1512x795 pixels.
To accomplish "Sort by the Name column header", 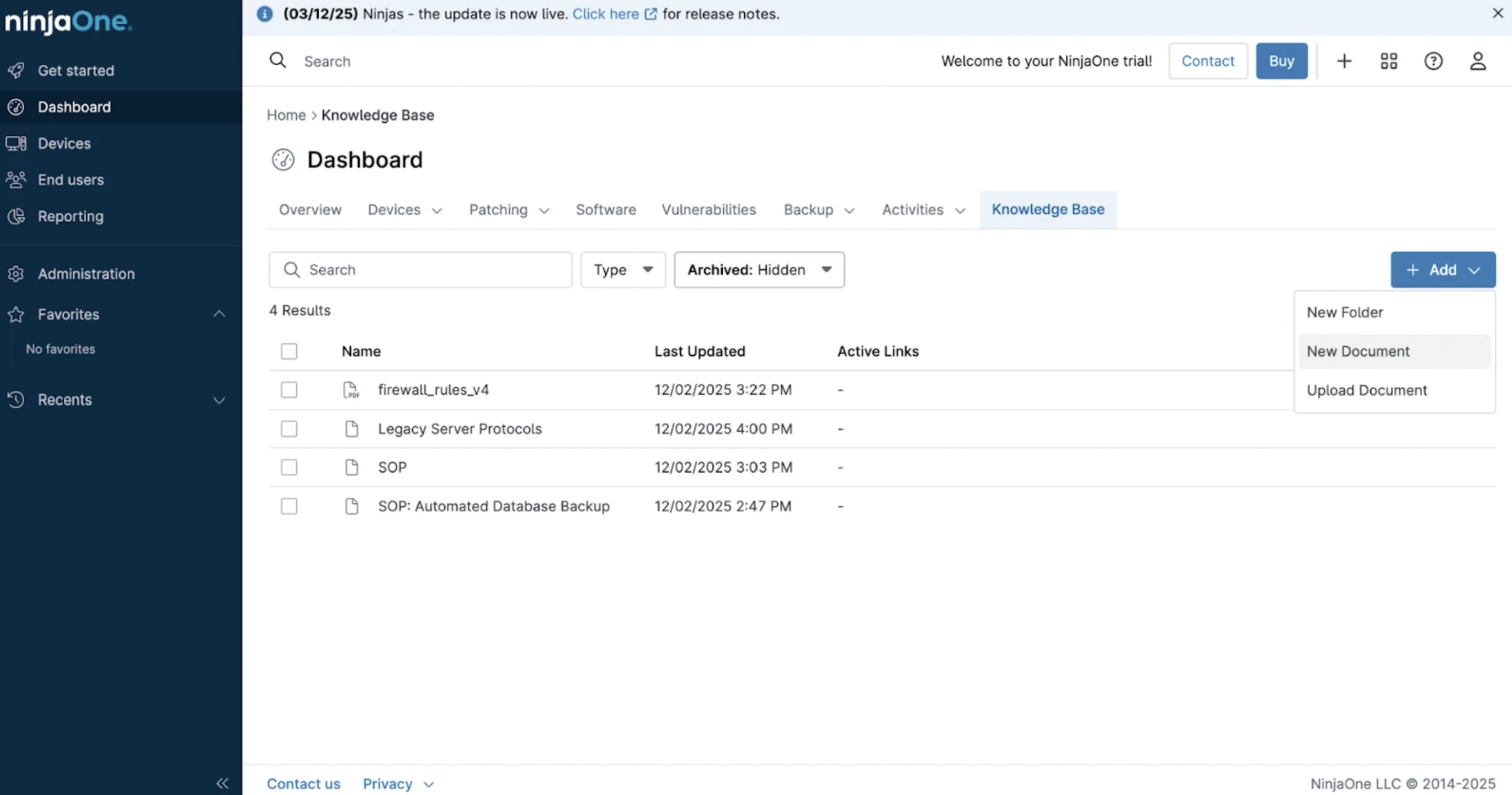I will click(361, 351).
